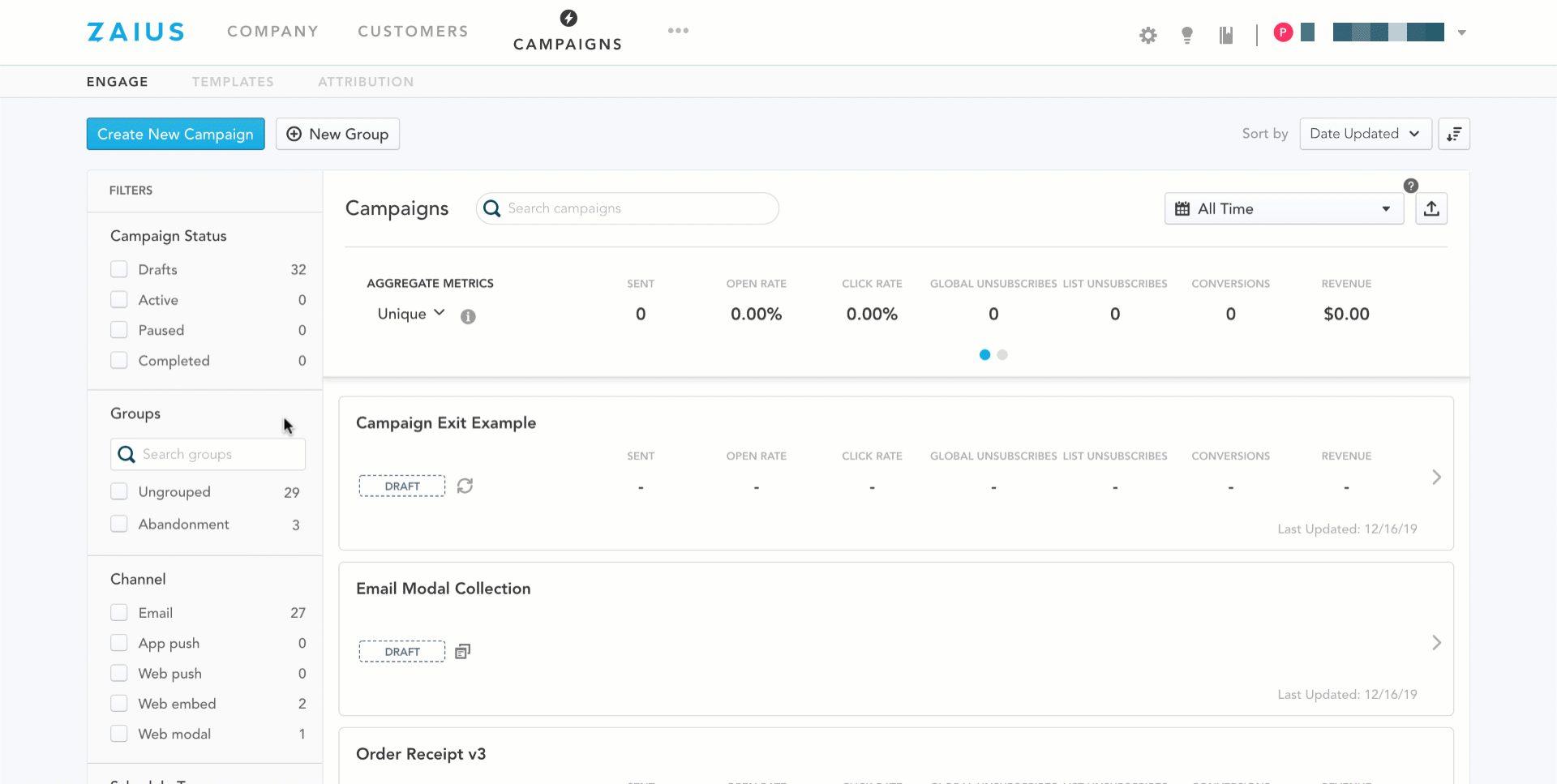1557x784 pixels.
Task: Open the Unique metrics dropdown
Action: click(x=411, y=314)
